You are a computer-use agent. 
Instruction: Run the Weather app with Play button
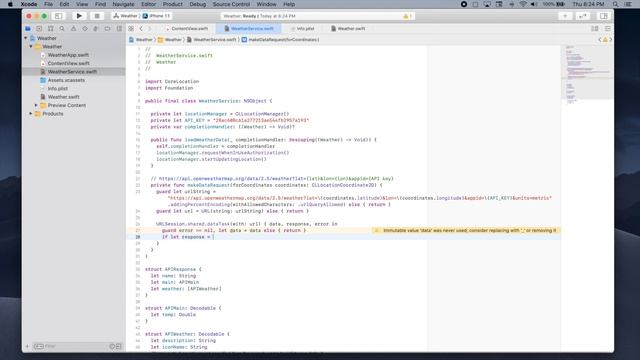click(x=79, y=16)
